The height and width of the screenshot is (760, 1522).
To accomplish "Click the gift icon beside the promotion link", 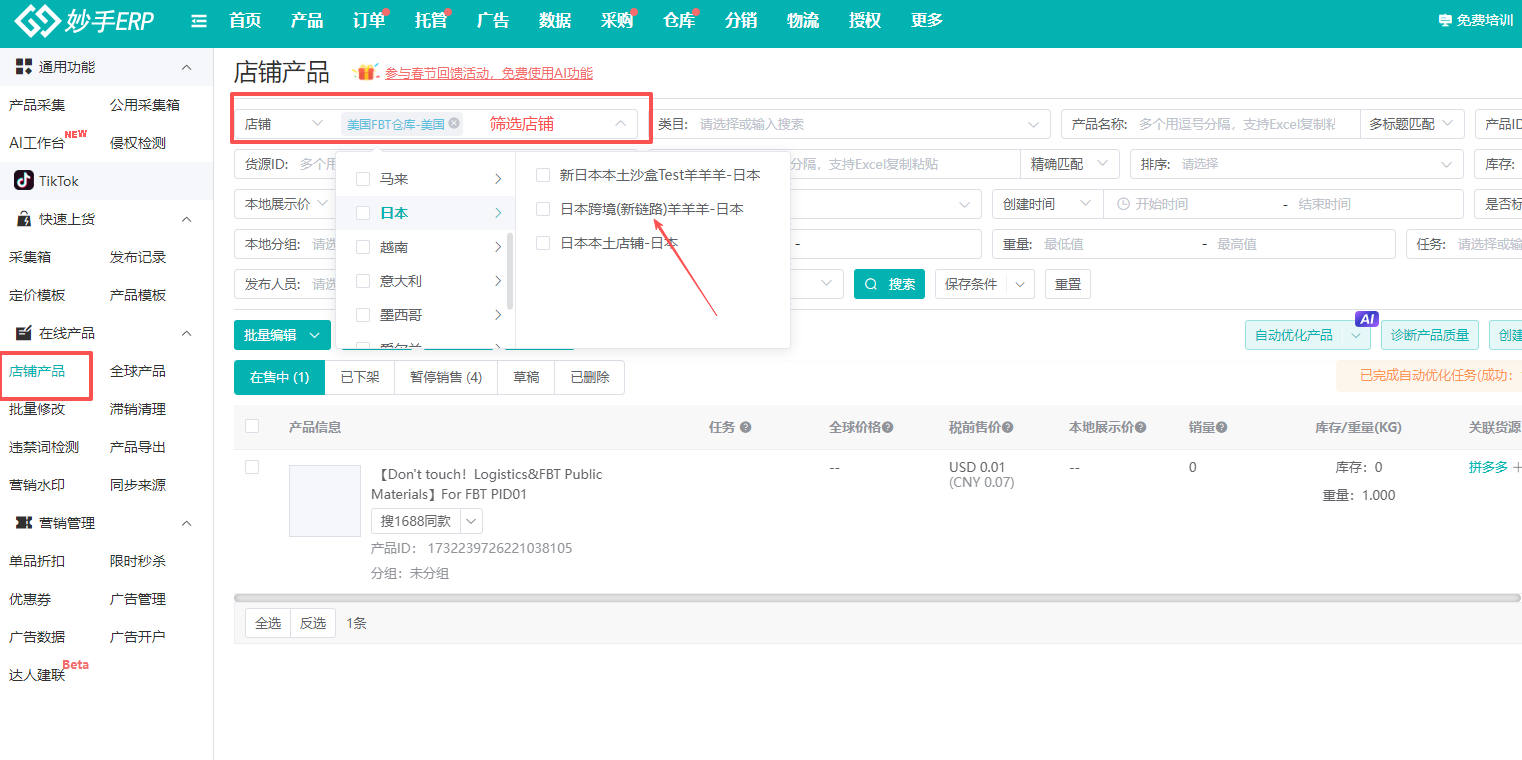I will [366, 73].
